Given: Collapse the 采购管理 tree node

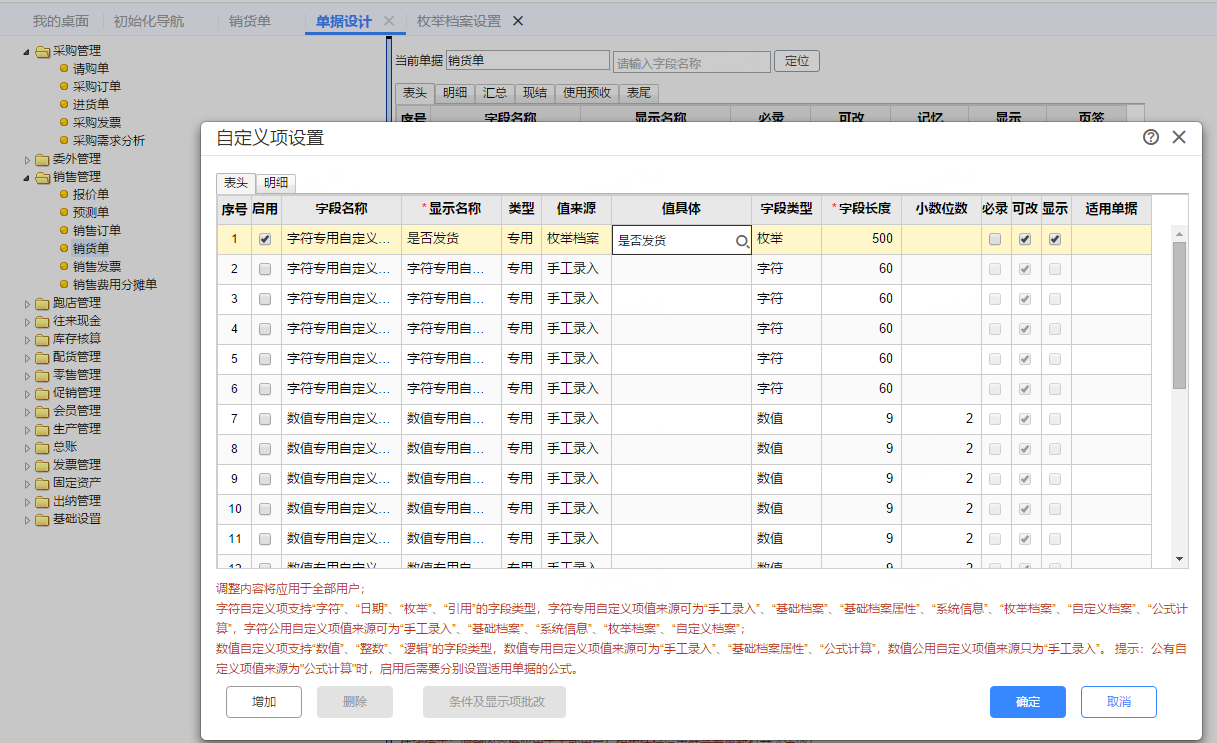Looking at the screenshot, I should 27,51.
